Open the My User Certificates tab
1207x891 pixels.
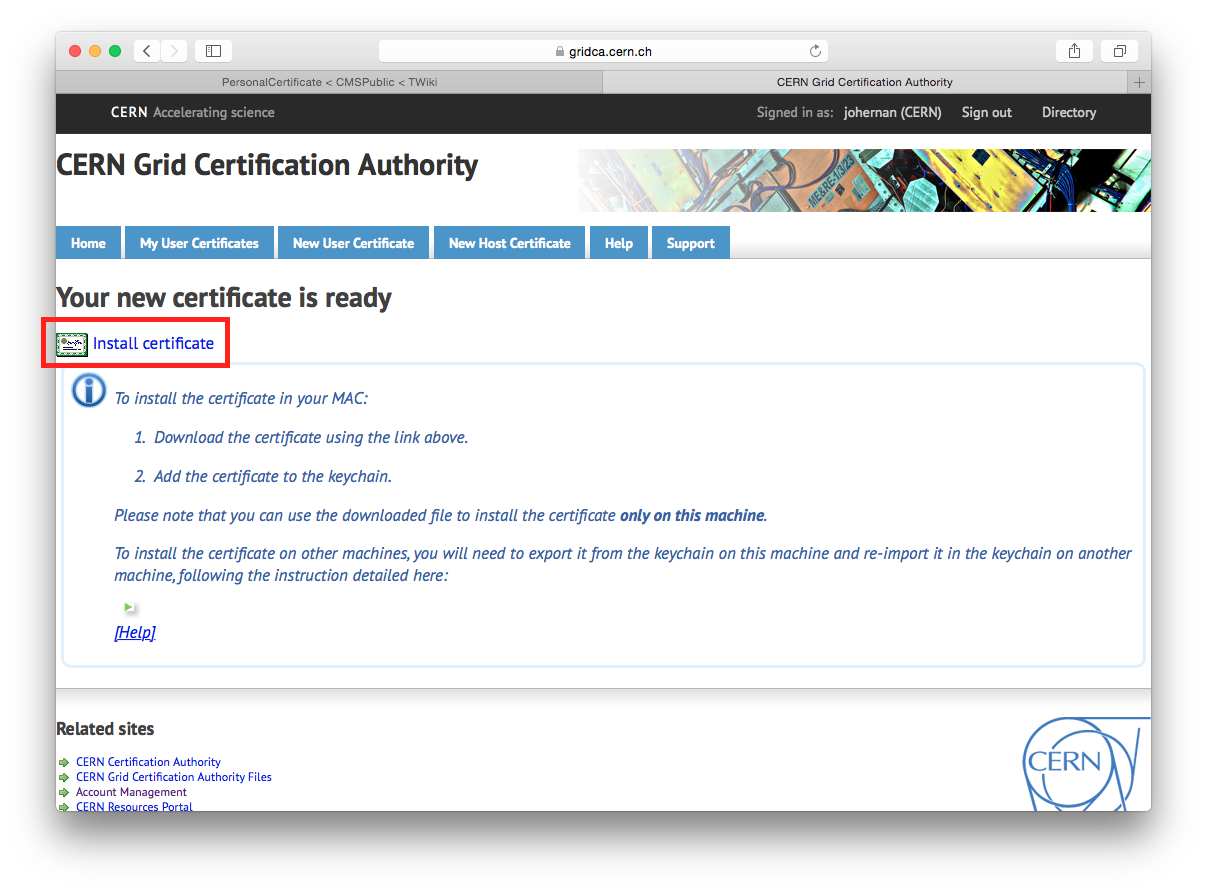(199, 243)
